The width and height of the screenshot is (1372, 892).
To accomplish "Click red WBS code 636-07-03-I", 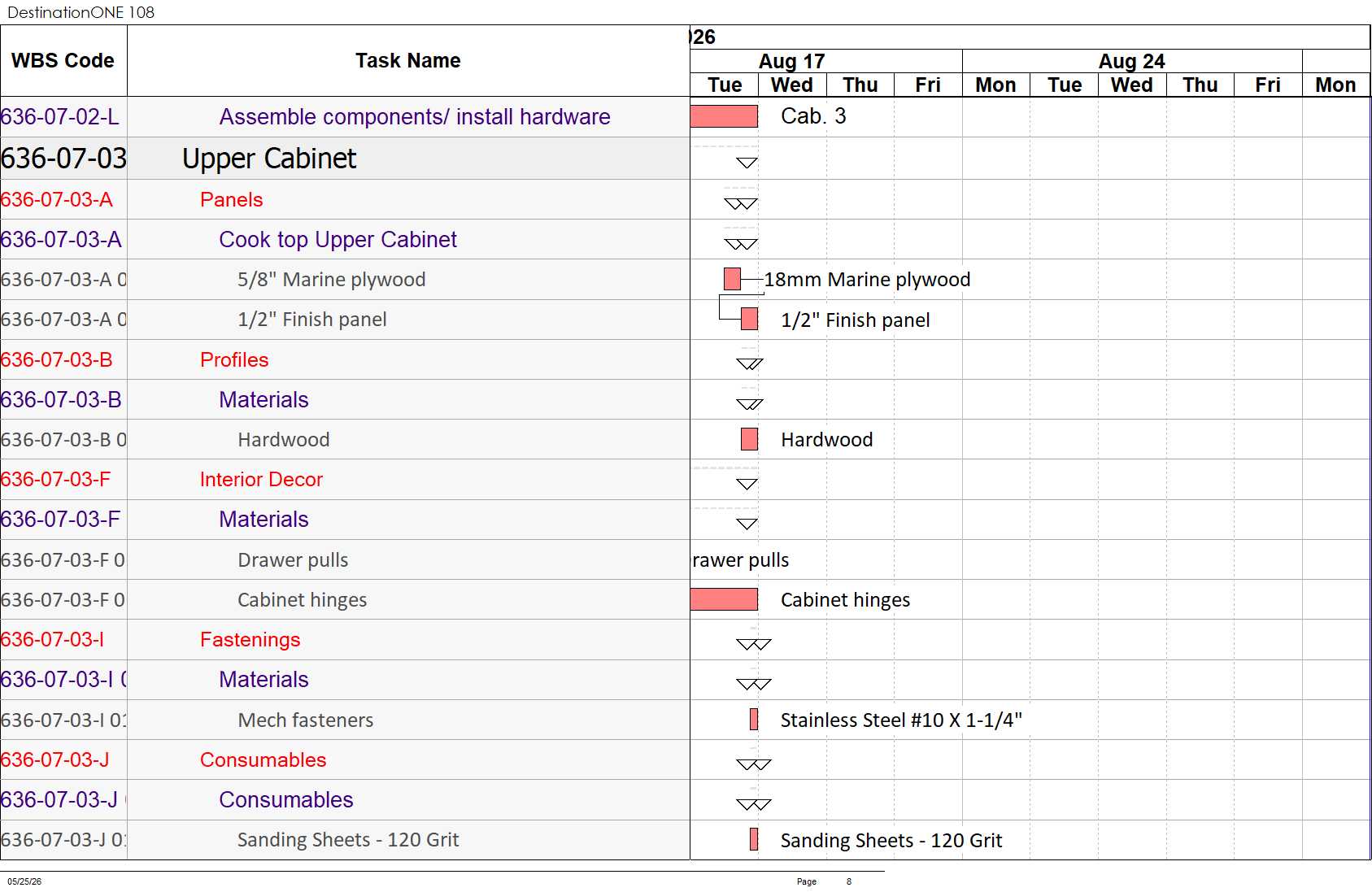I will point(52,640).
